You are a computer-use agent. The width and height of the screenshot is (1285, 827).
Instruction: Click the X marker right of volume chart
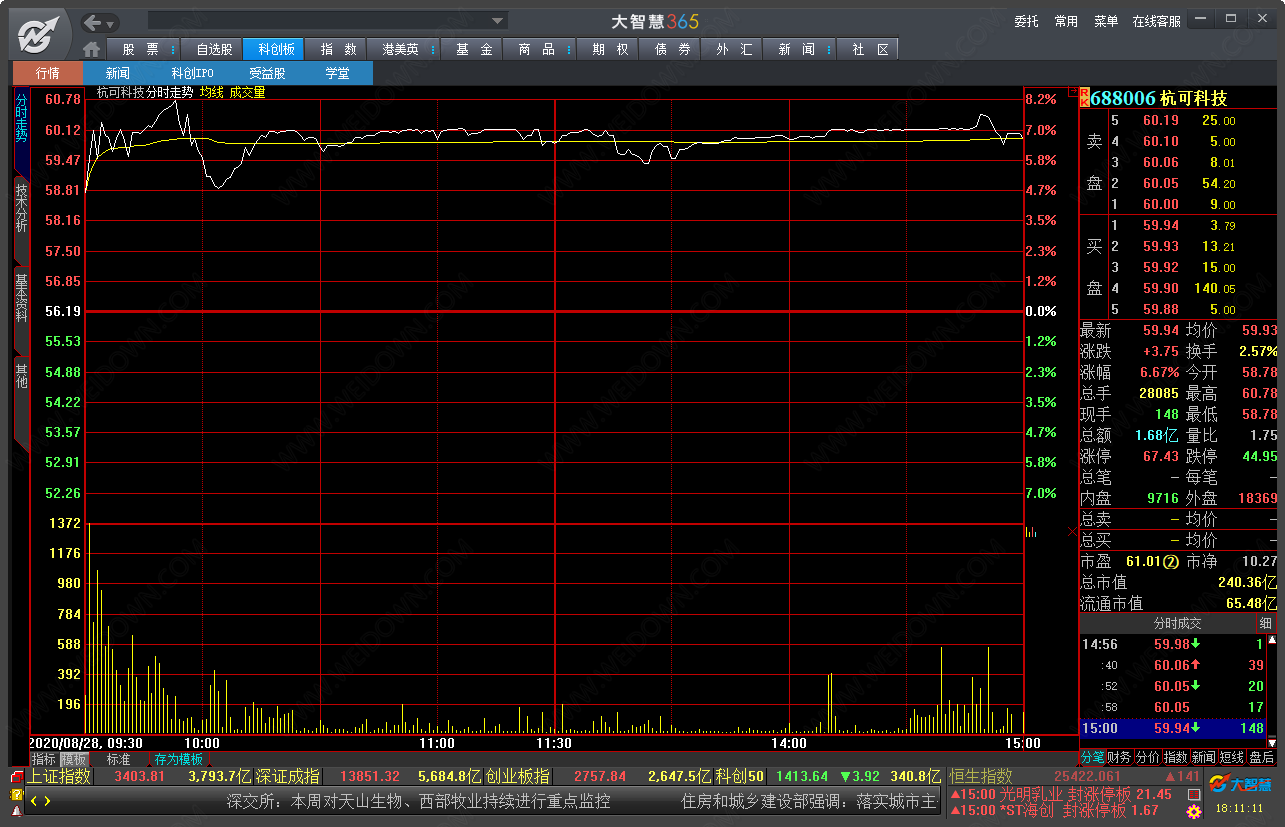1072,532
